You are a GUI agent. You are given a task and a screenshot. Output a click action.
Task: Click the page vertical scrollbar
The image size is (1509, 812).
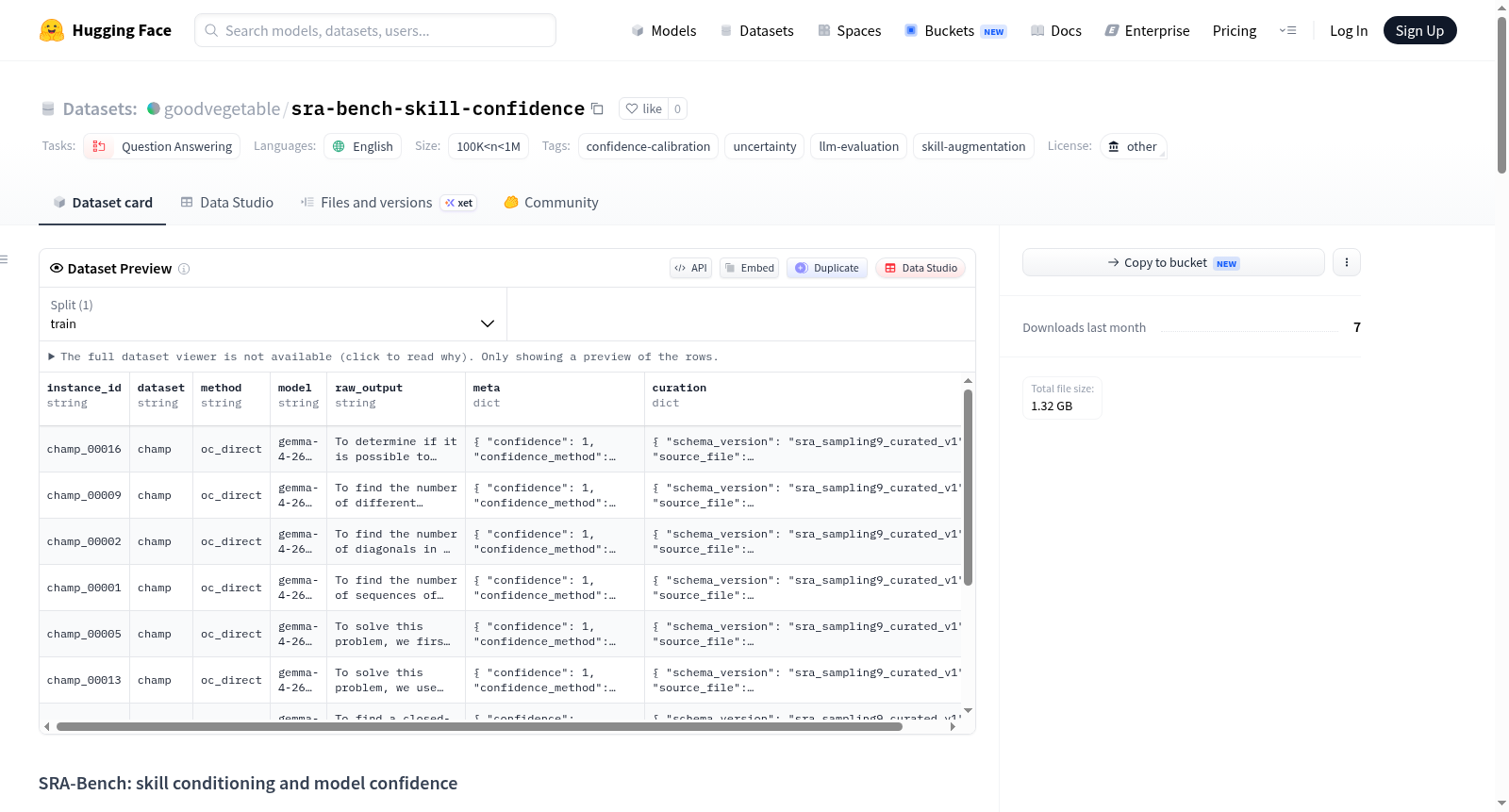(x=1501, y=94)
